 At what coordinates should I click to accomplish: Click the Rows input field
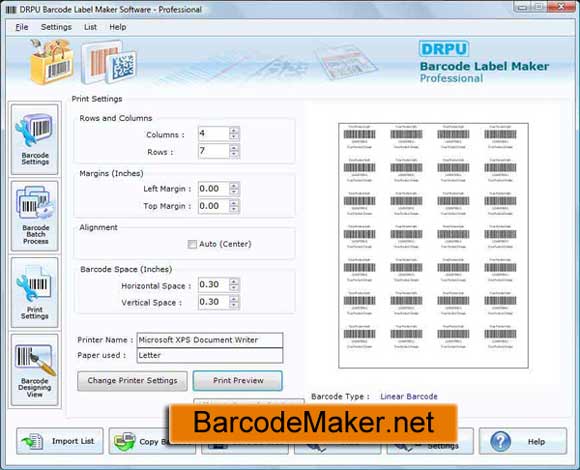(214, 151)
